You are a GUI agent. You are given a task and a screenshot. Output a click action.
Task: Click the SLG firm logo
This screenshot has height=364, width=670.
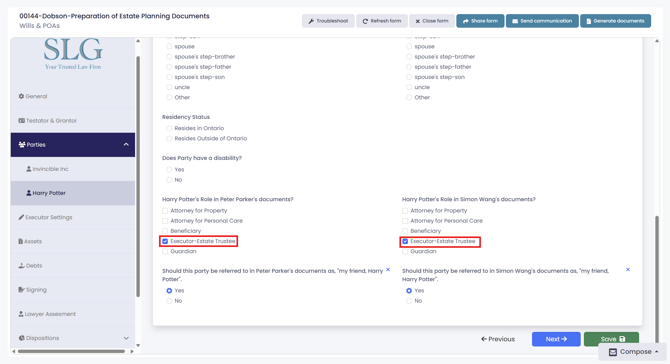tap(73, 53)
